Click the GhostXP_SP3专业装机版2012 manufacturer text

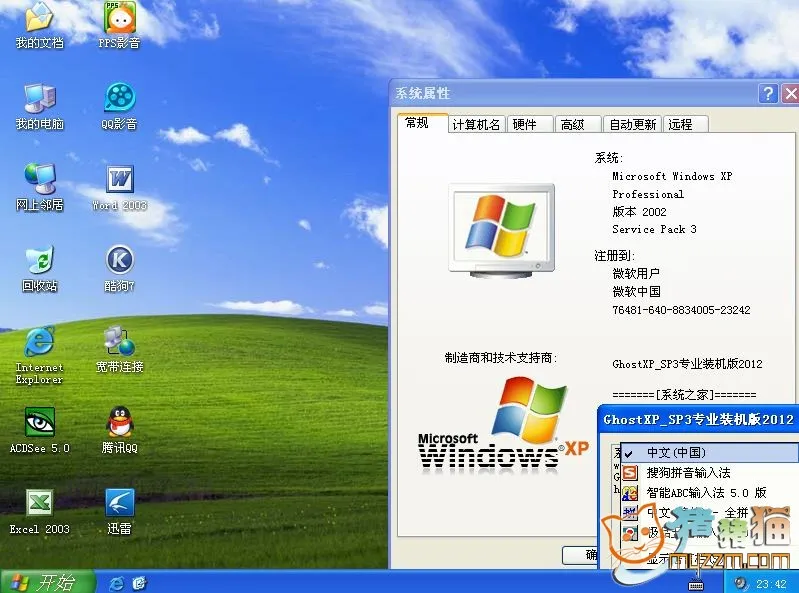687,364
